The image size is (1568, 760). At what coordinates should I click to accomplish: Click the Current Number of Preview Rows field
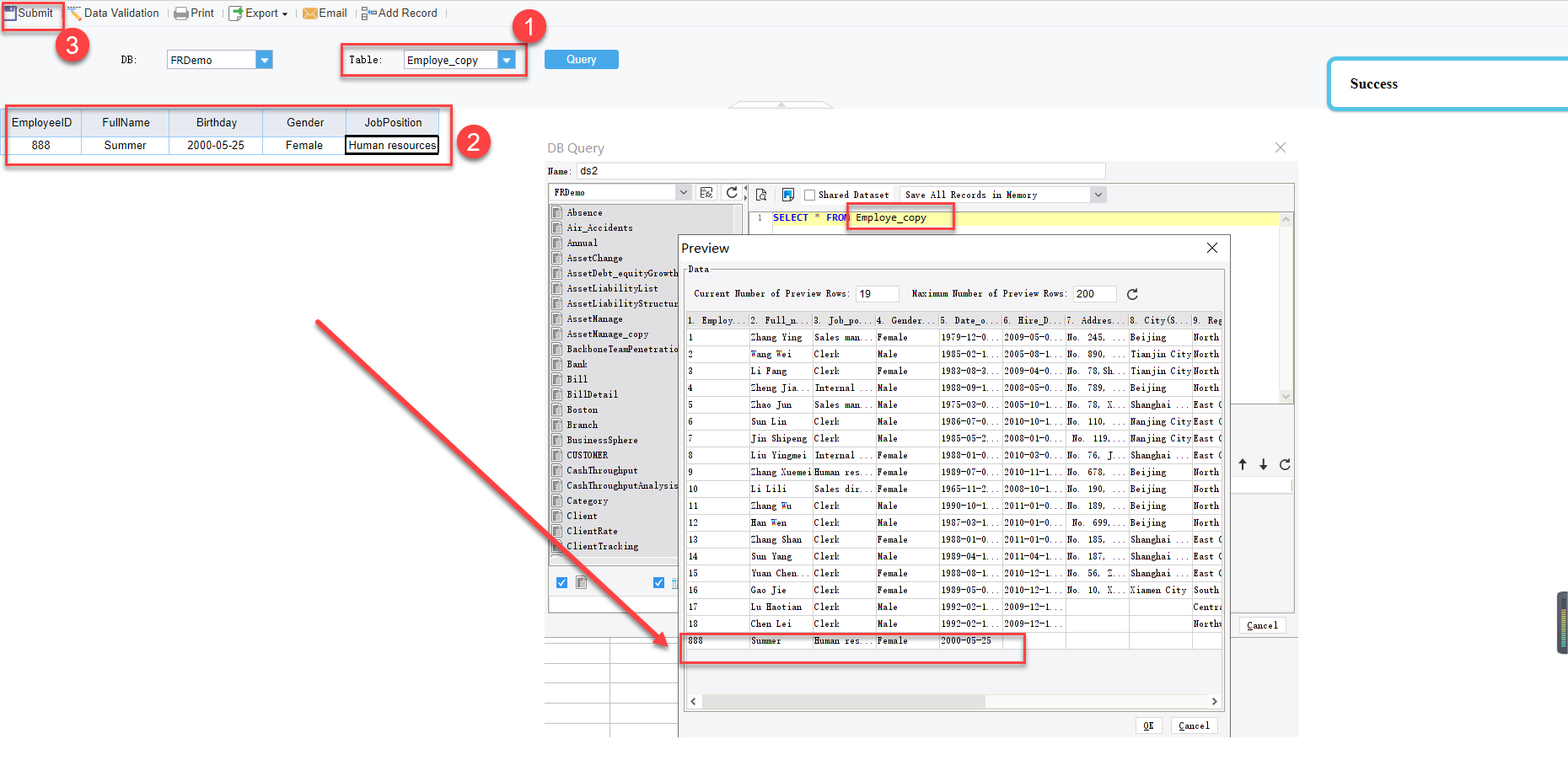[x=877, y=294]
